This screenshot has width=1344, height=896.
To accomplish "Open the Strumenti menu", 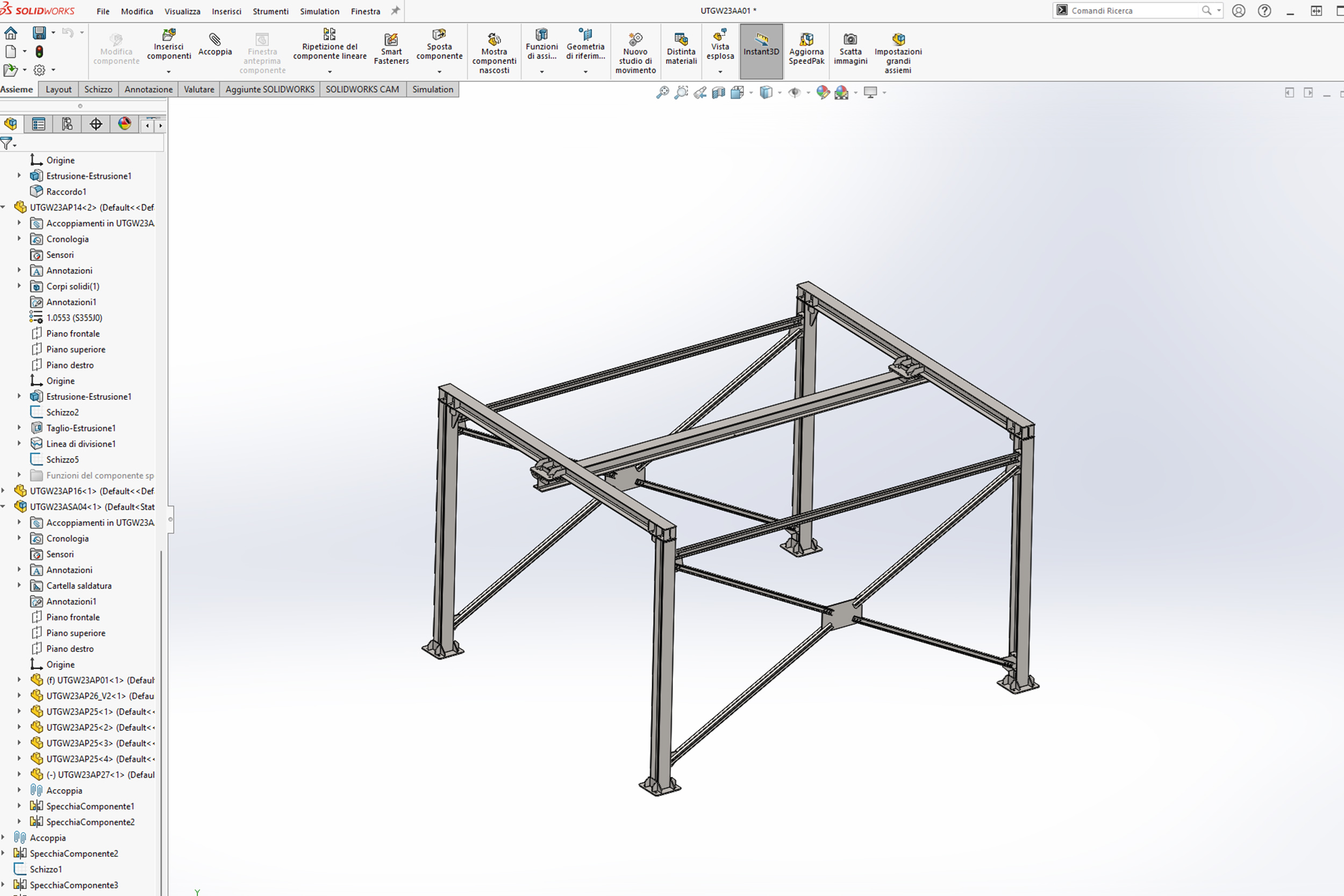I will click(x=270, y=11).
